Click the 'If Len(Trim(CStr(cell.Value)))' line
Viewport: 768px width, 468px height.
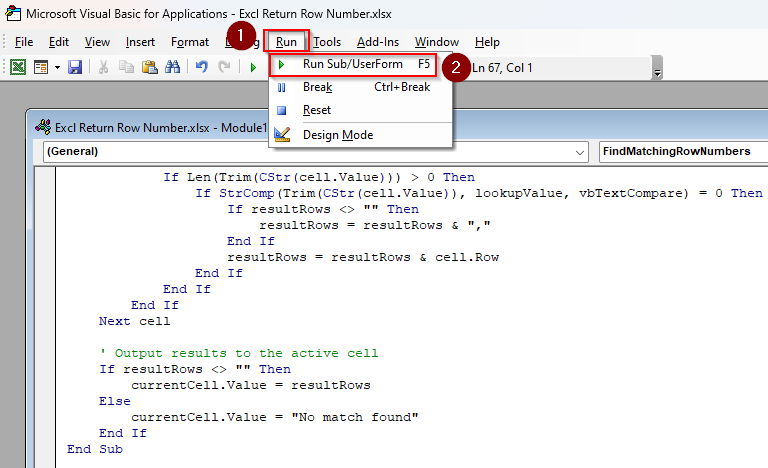click(x=319, y=177)
